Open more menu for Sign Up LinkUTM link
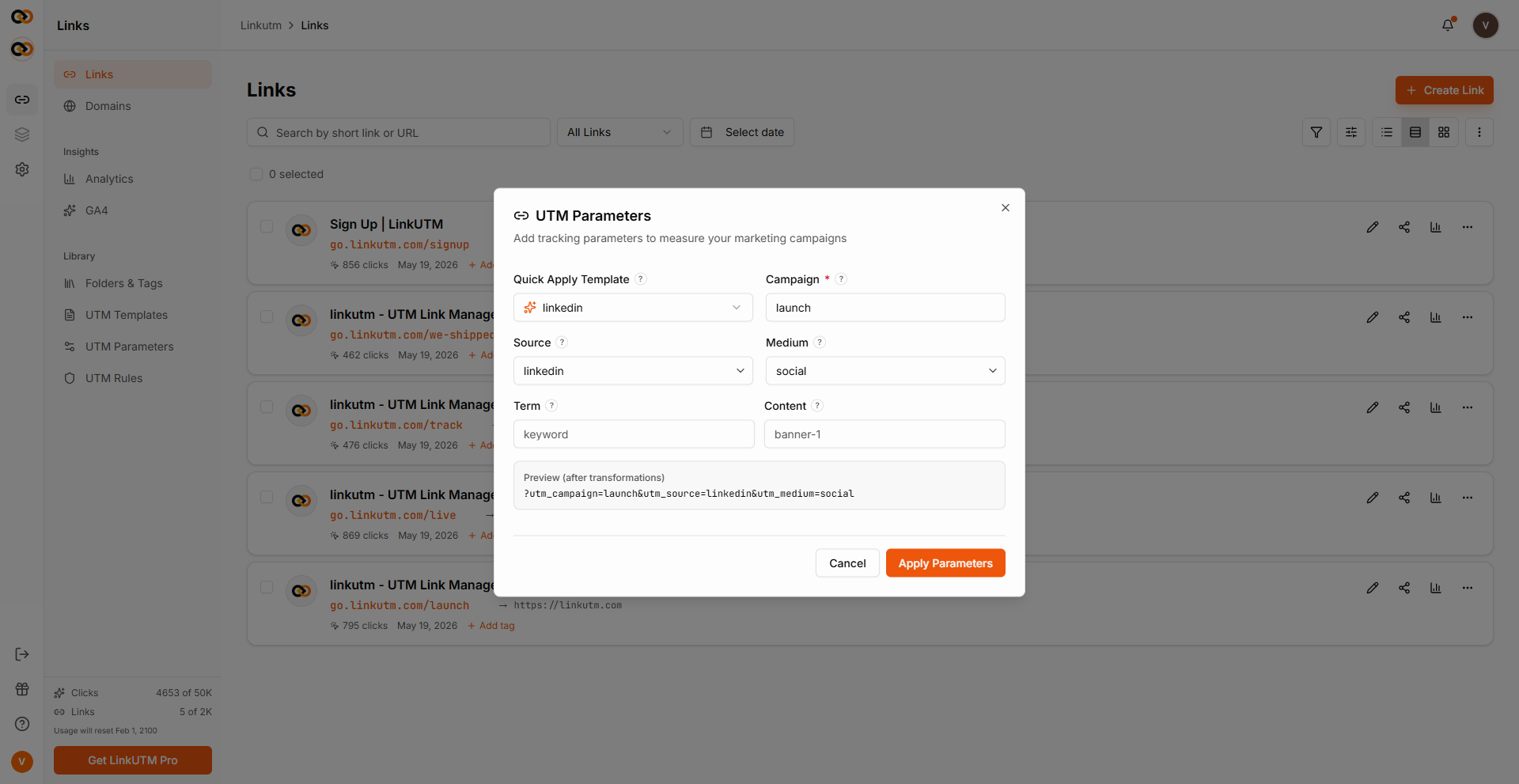 [1468, 227]
